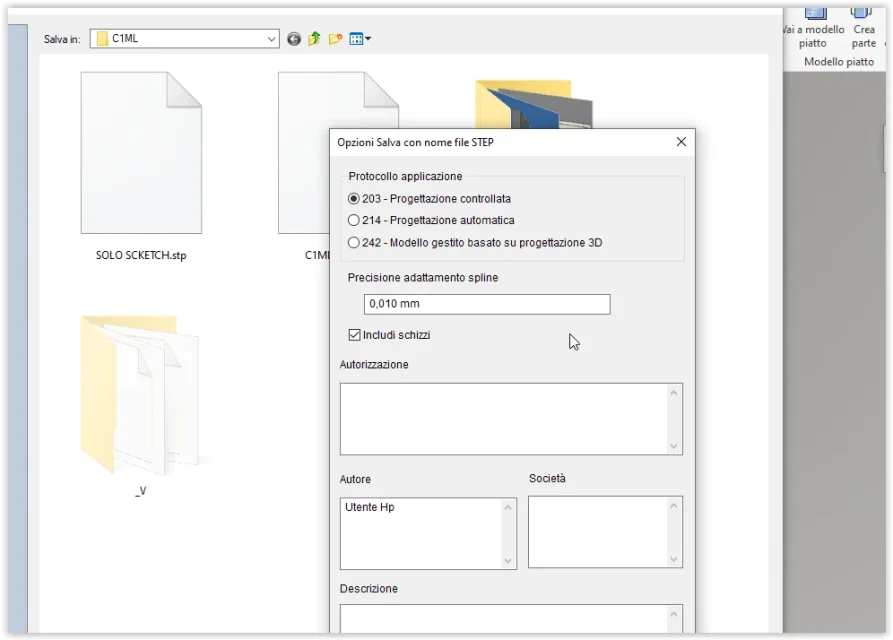893x640 pixels.
Task: Select the _V folder icon
Action: (140, 395)
